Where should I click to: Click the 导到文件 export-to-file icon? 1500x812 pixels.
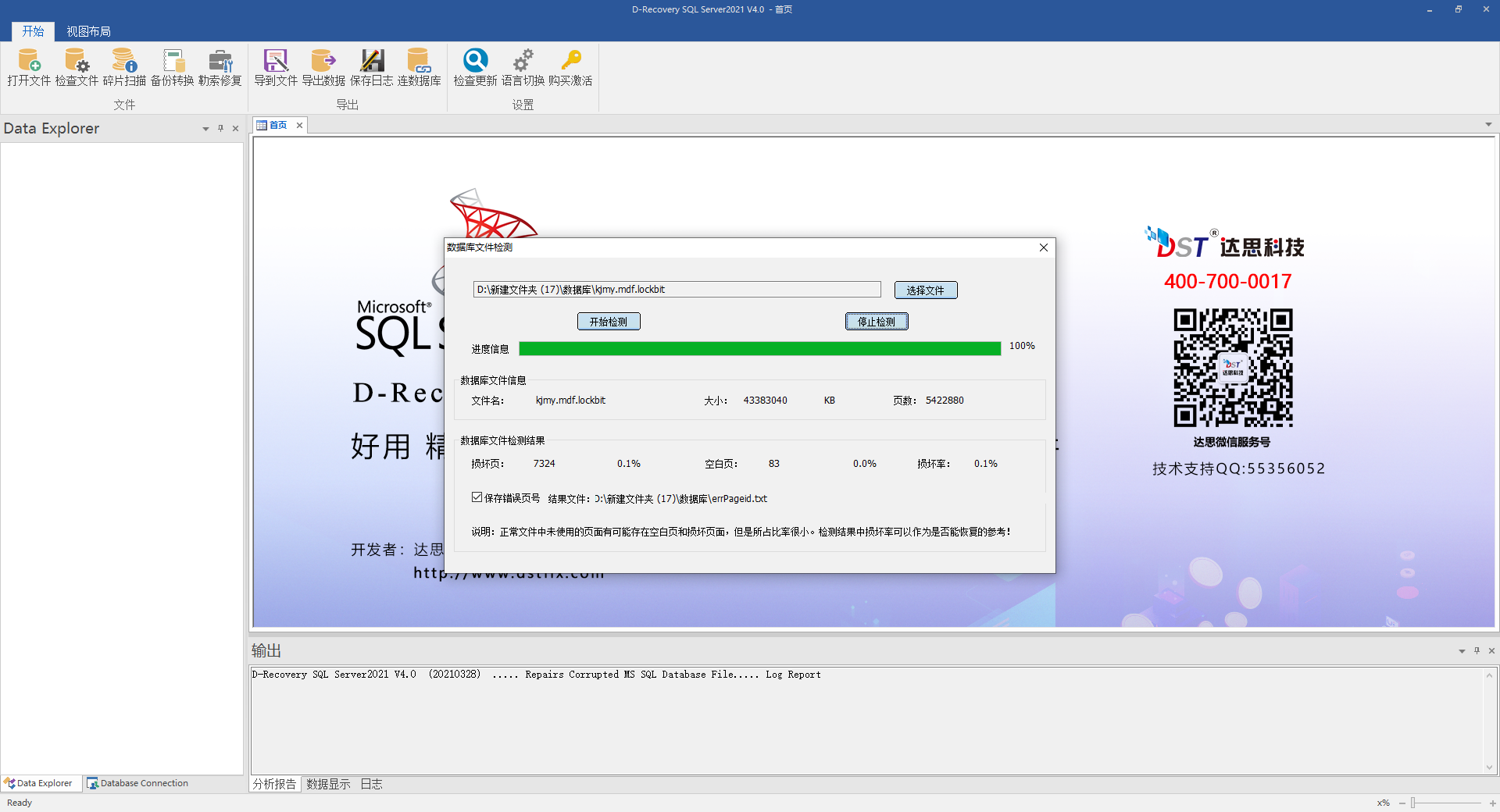[276, 67]
